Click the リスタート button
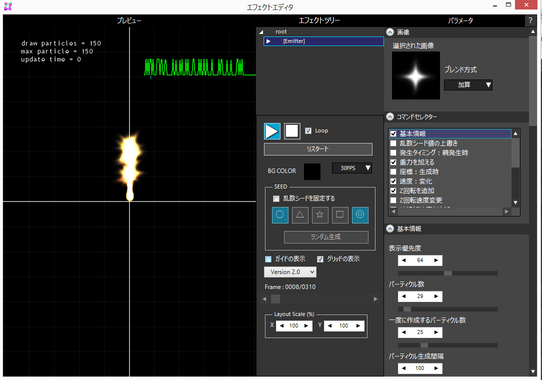This screenshot has width=542, height=380. click(x=318, y=149)
